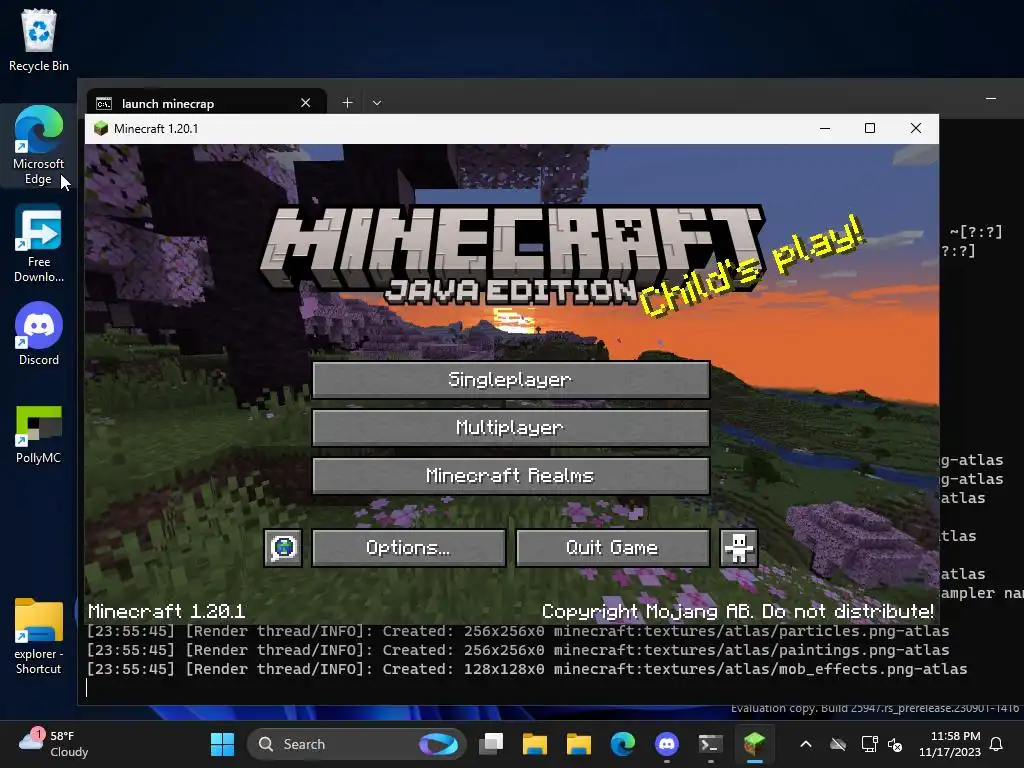
Task: Open Microsoft Edge from the taskbar
Action: click(x=622, y=744)
